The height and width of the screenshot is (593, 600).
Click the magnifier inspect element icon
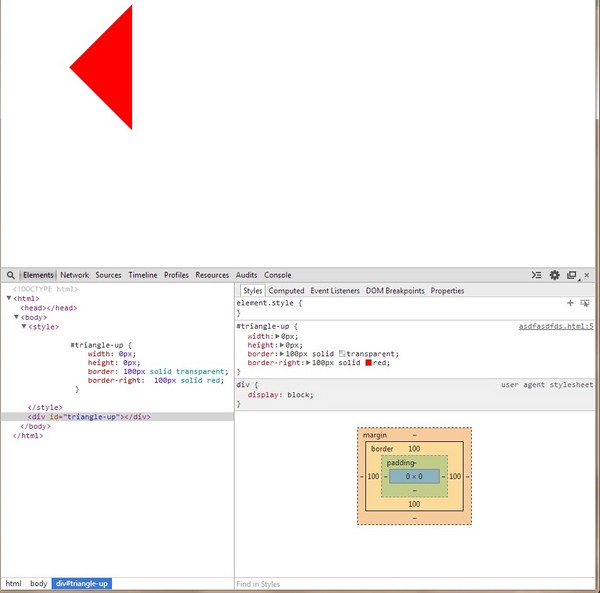point(10,275)
